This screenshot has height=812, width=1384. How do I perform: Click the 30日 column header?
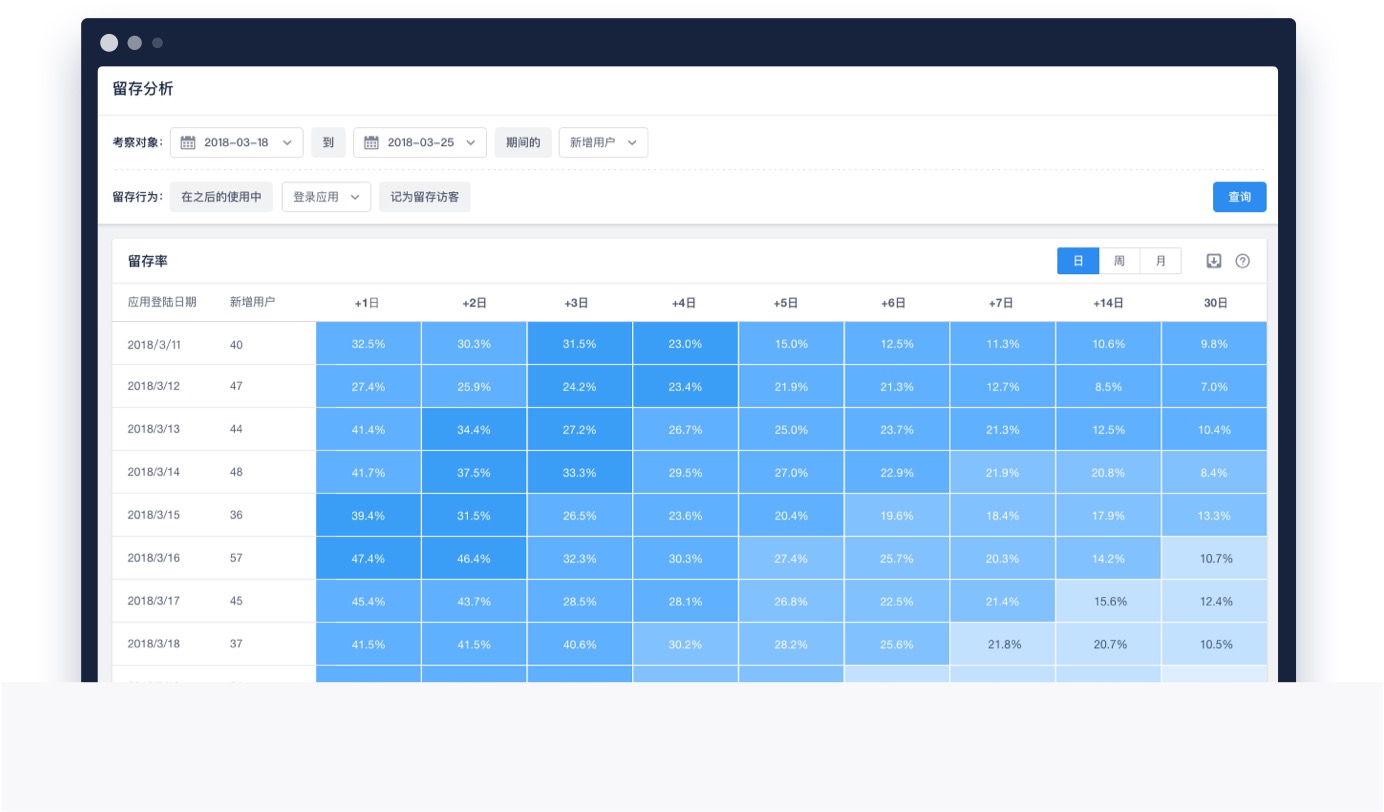(1215, 303)
